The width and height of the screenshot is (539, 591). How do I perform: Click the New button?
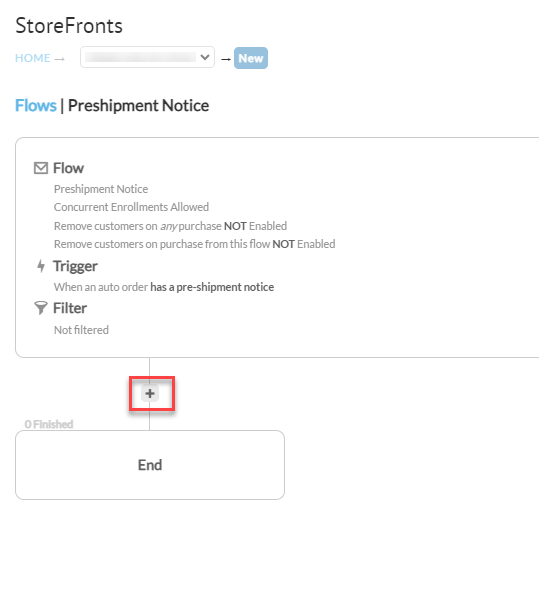coord(251,58)
